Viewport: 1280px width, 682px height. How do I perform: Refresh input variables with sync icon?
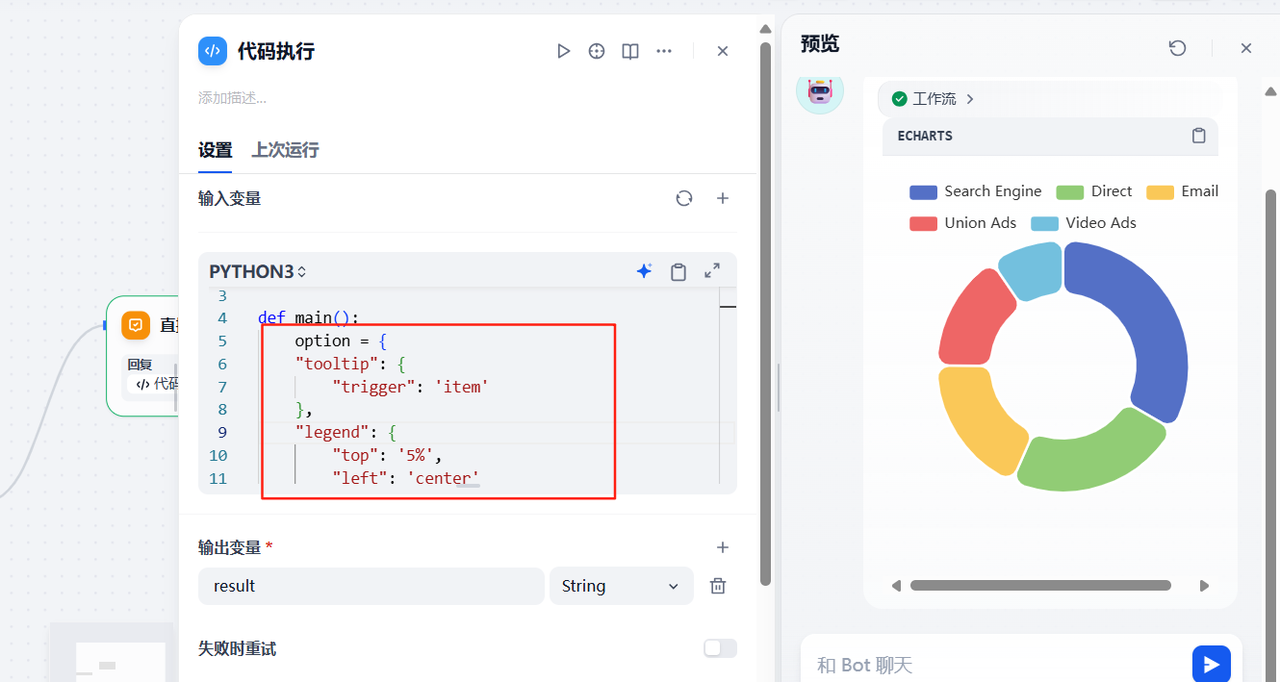point(684,198)
